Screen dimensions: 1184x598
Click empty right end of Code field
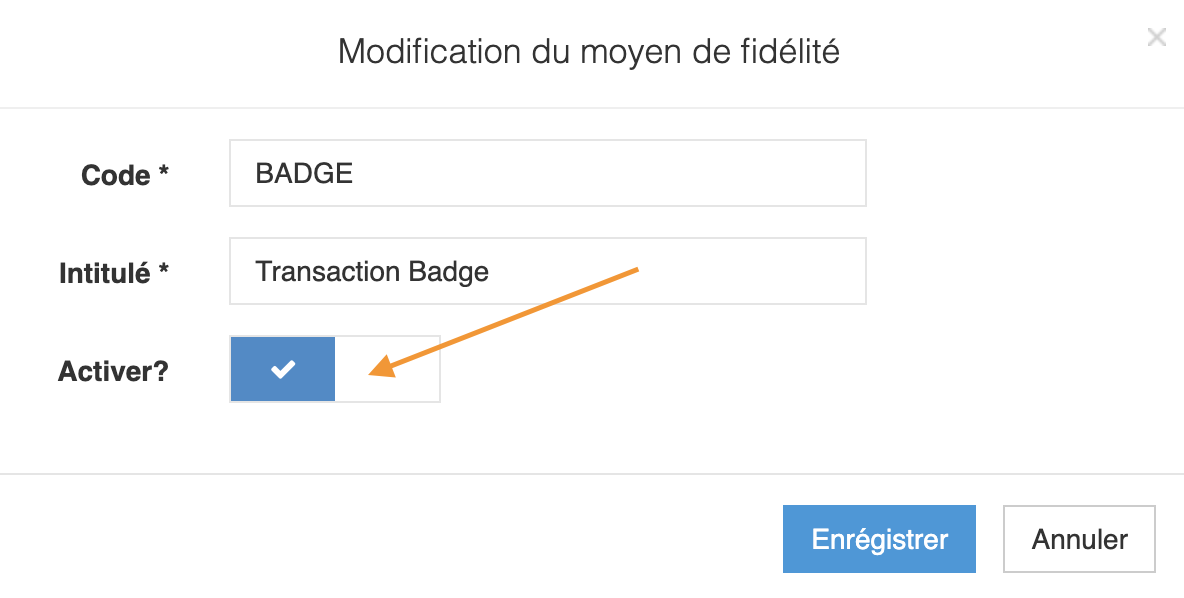pyautogui.click(x=780, y=173)
